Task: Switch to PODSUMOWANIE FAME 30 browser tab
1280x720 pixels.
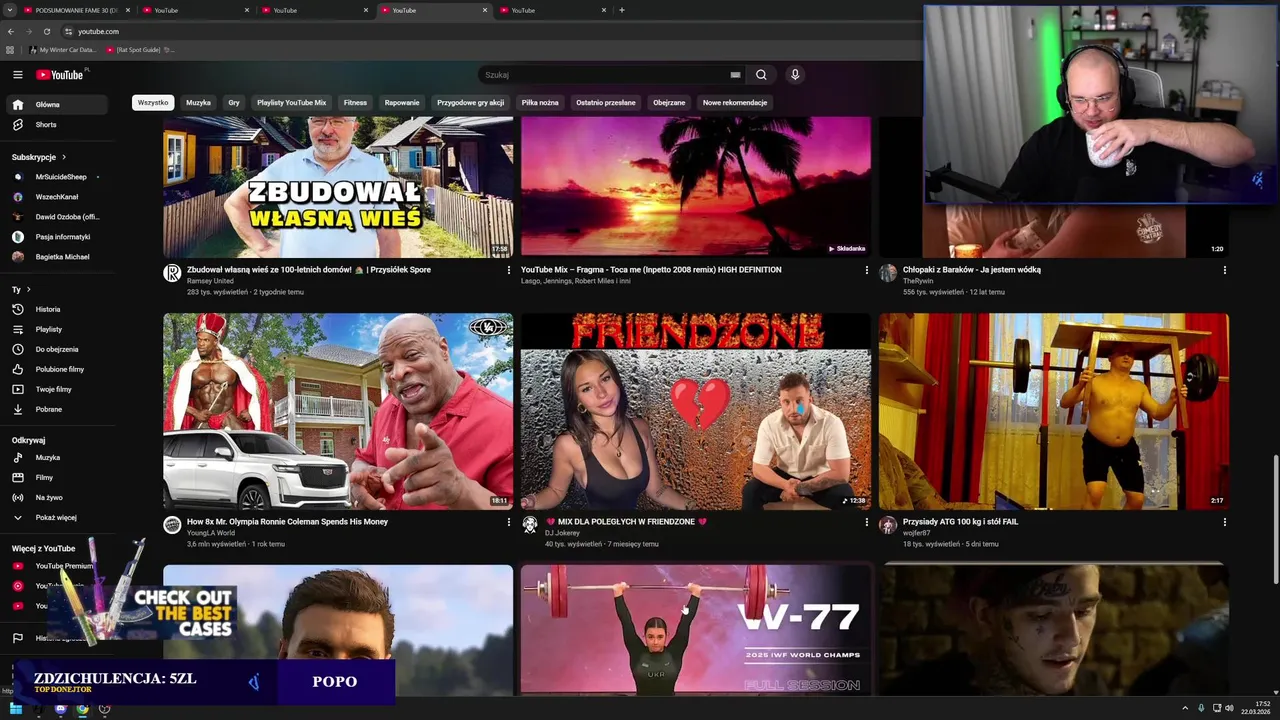Action: (x=76, y=10)
